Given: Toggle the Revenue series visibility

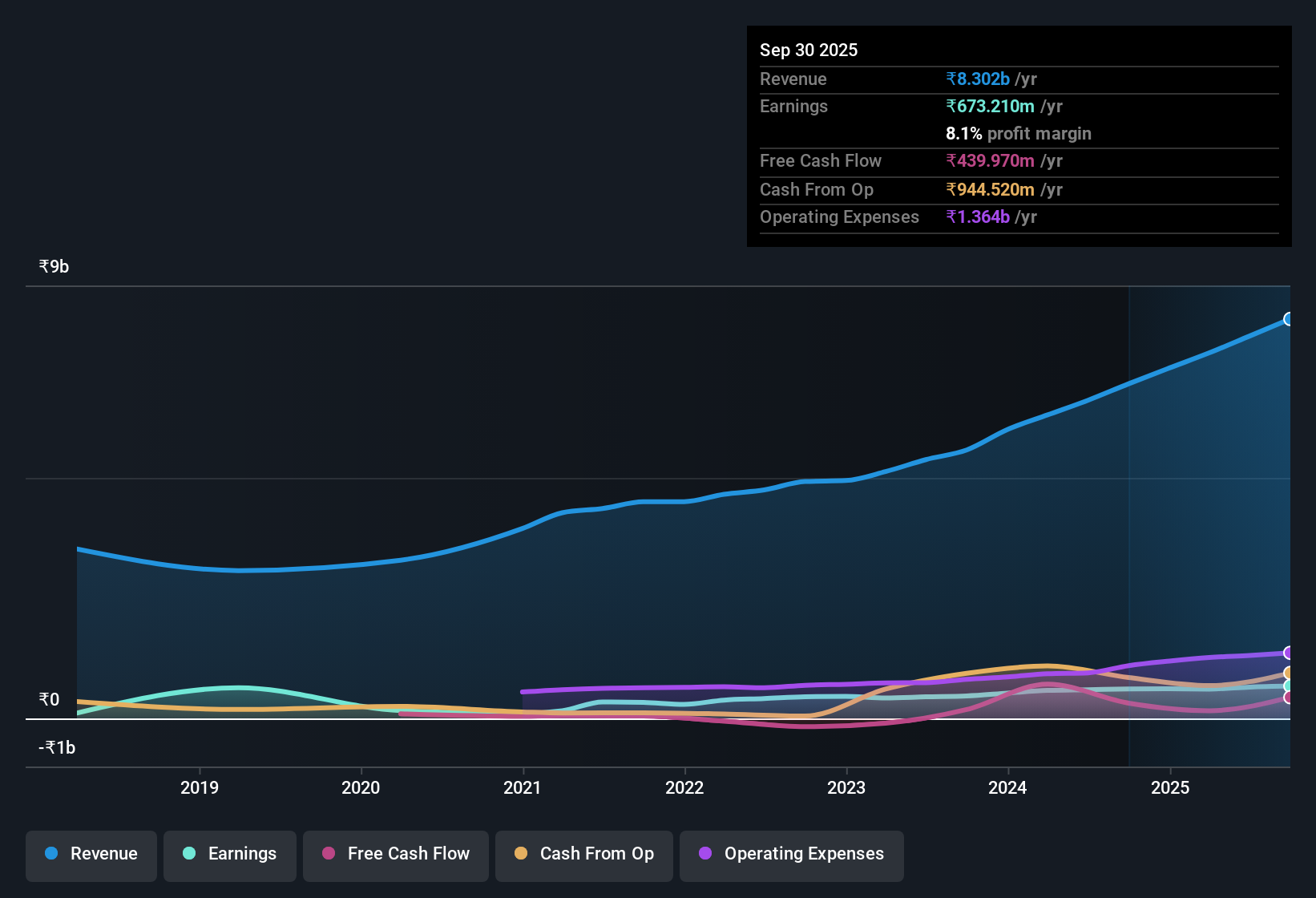Looking at the screenshot, I should 91,856.
